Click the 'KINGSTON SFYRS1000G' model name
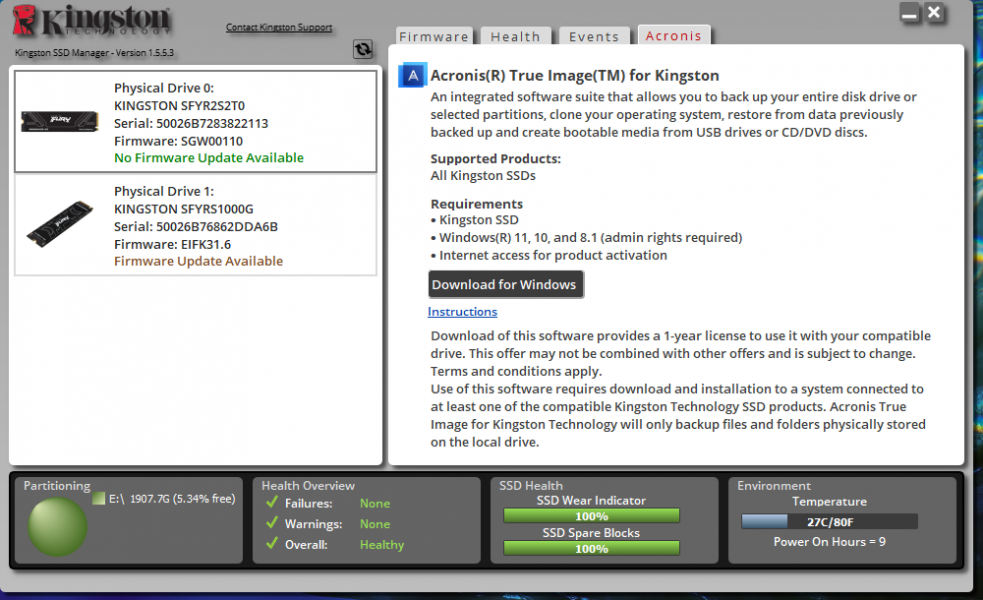Screen dimensions: 983x600 (184, 209)
